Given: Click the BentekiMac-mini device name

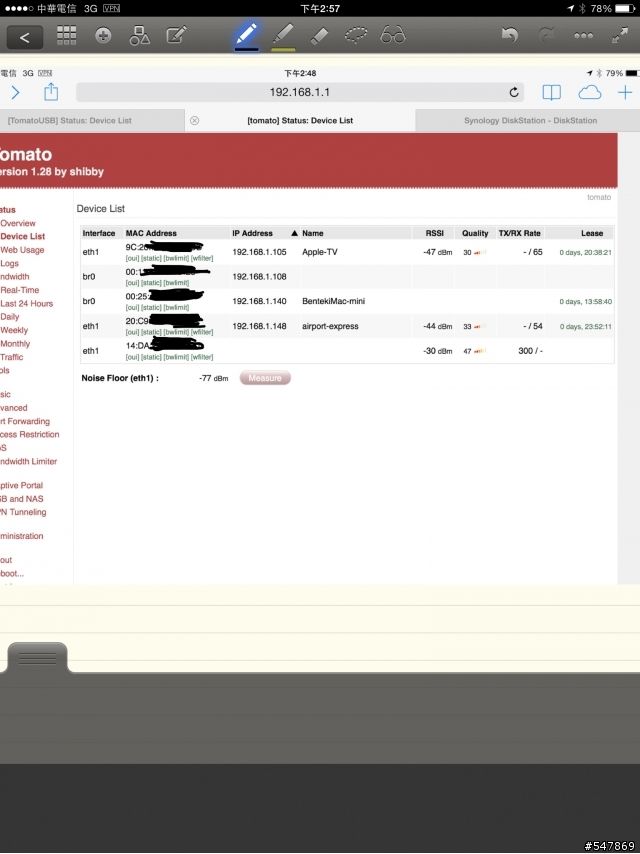Looking at the screenshot, I should click(333, 301).
